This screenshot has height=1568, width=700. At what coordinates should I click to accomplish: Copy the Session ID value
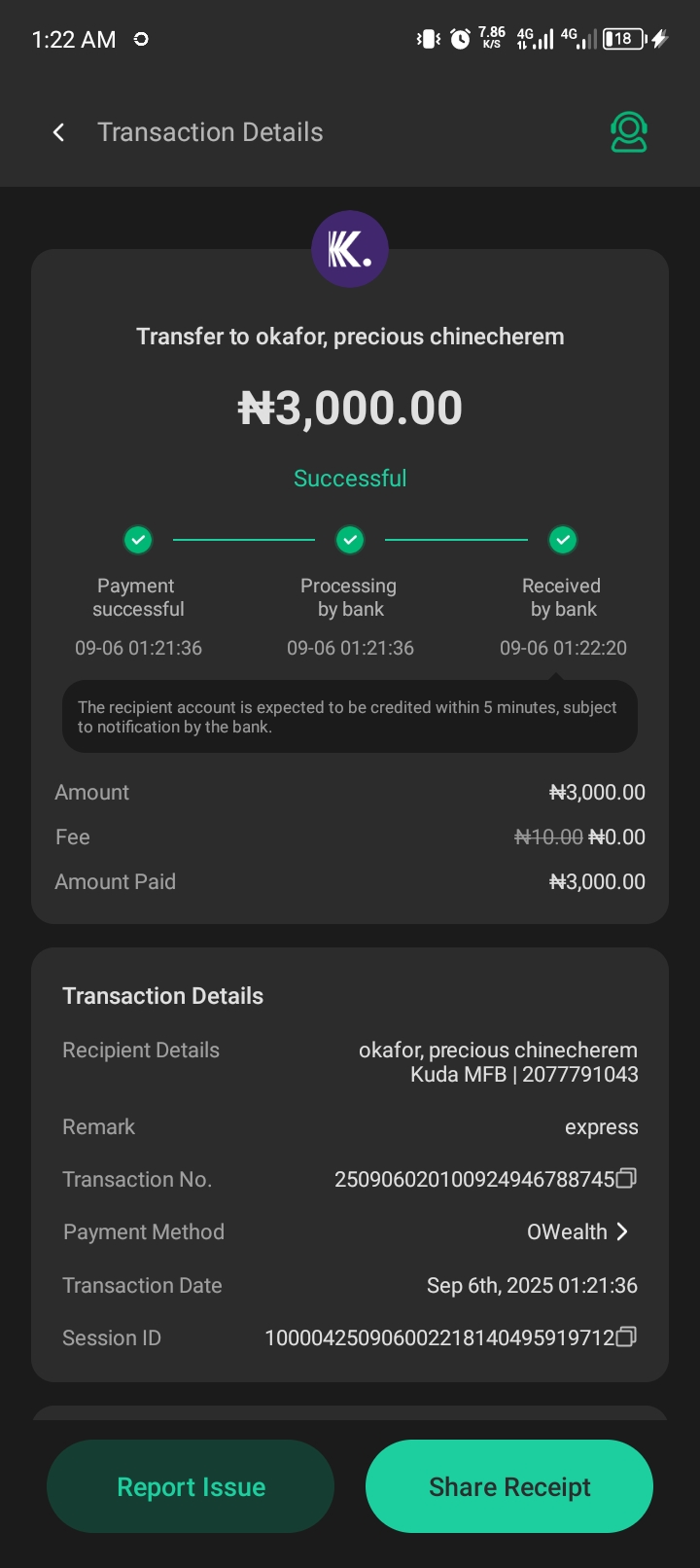click(x=627, y=1337)
